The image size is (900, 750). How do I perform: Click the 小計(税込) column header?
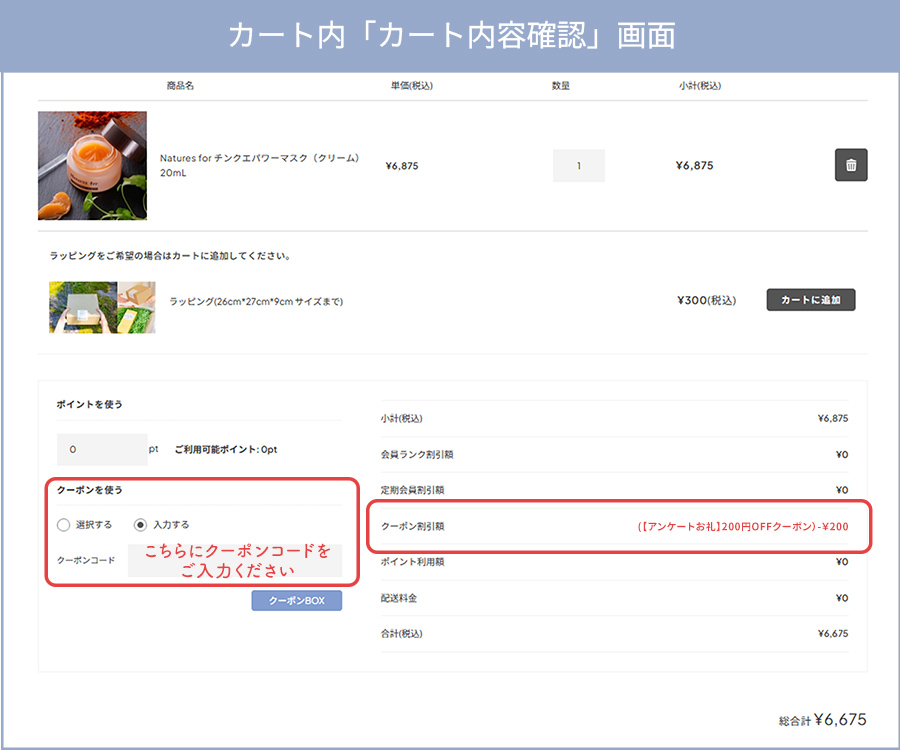(x=700, y=86)
